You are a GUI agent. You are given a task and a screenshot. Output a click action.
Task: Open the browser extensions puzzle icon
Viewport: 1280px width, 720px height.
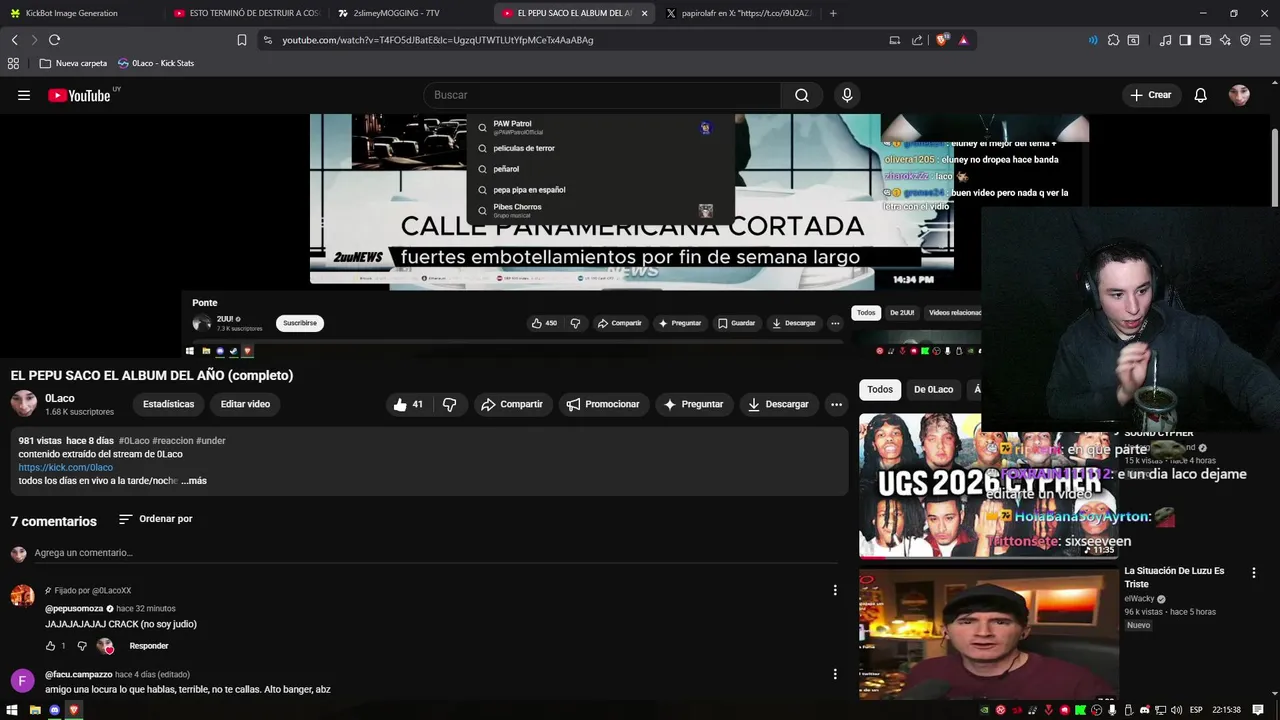[1113, 40]
